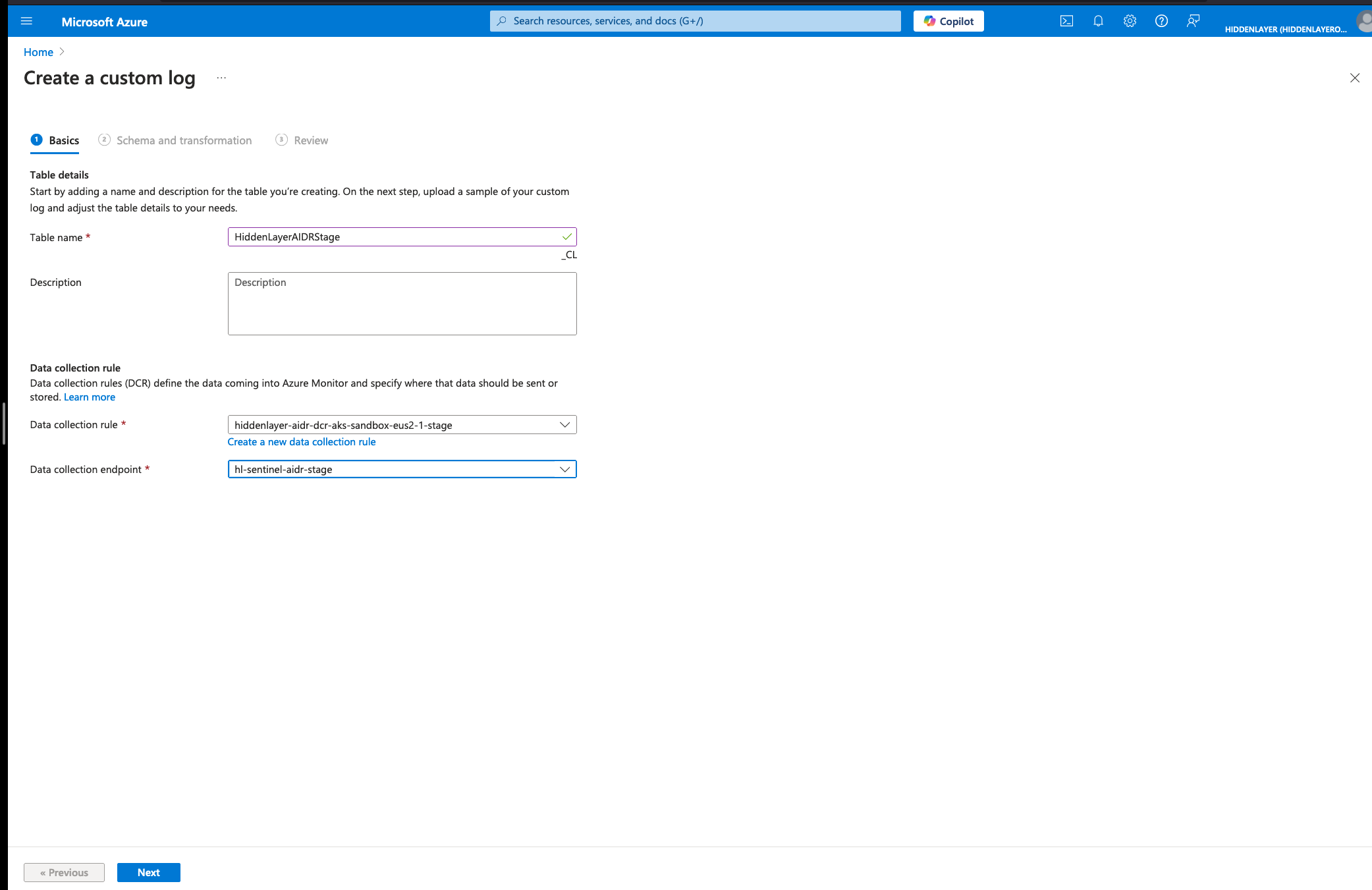Click the Copilot button
The image size is (1372, 890).
[x=948, y=21]
